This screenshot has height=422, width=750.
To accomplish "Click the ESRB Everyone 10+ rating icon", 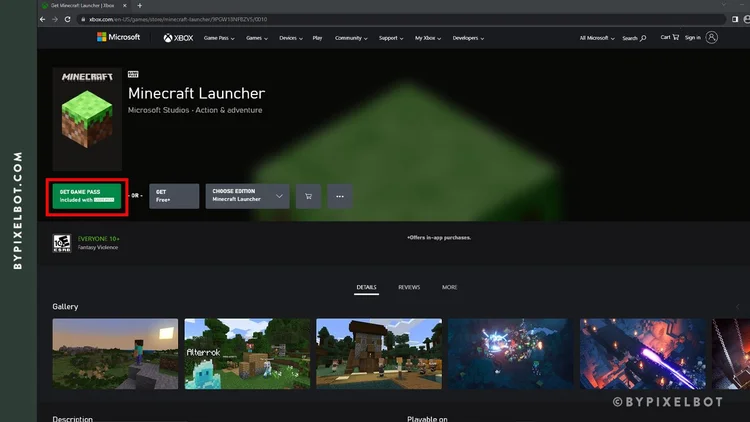I will pos(62,243).
